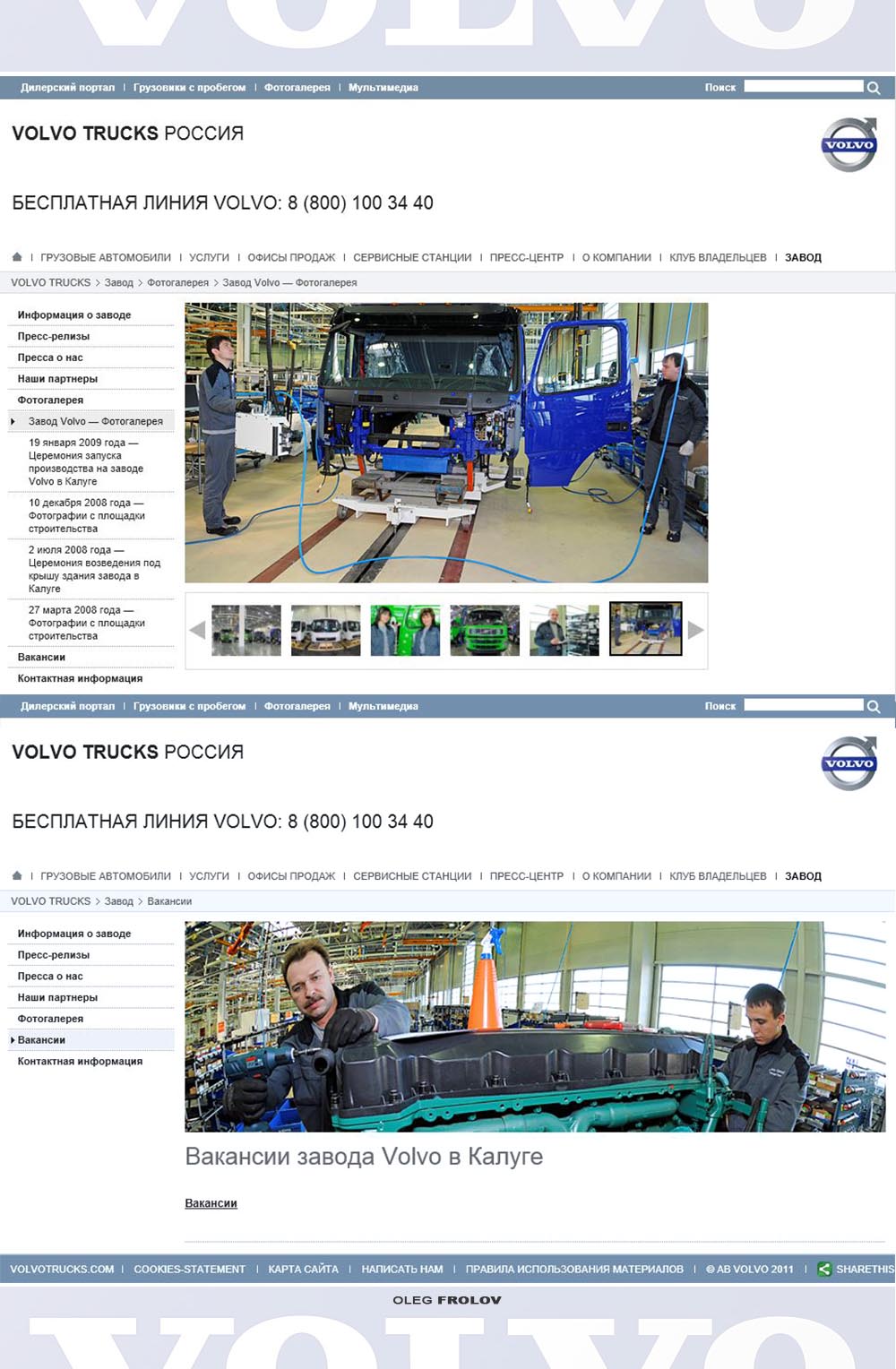Open the 27 марта 2008 года gallery entry

pos(87,623)
